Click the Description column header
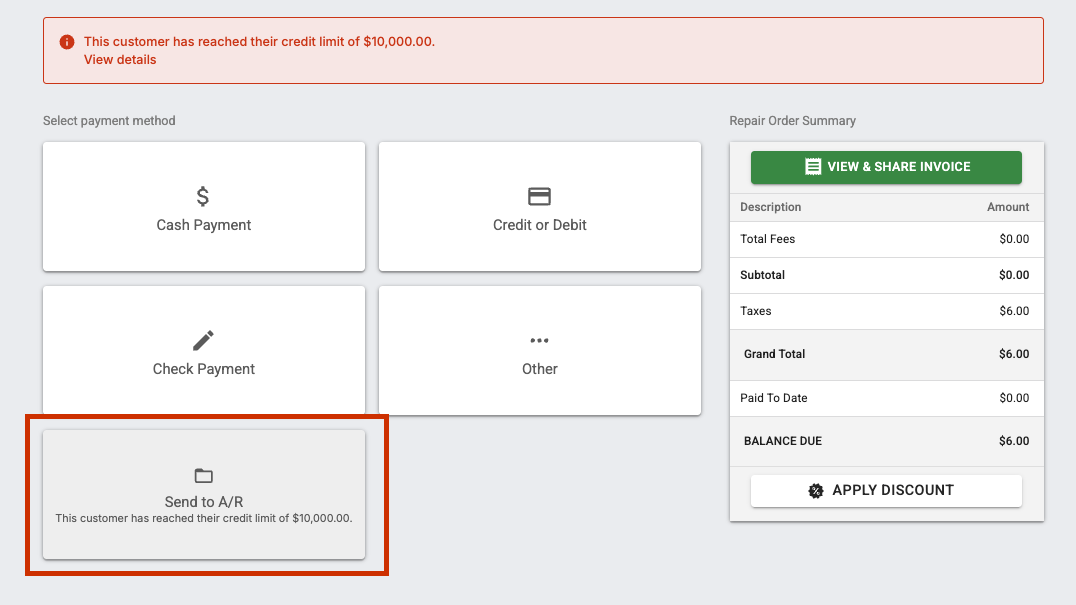 point(771,207)
